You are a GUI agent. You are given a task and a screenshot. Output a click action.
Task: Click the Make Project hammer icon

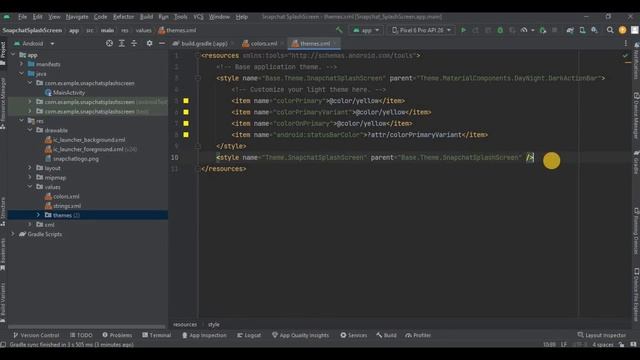339,30
